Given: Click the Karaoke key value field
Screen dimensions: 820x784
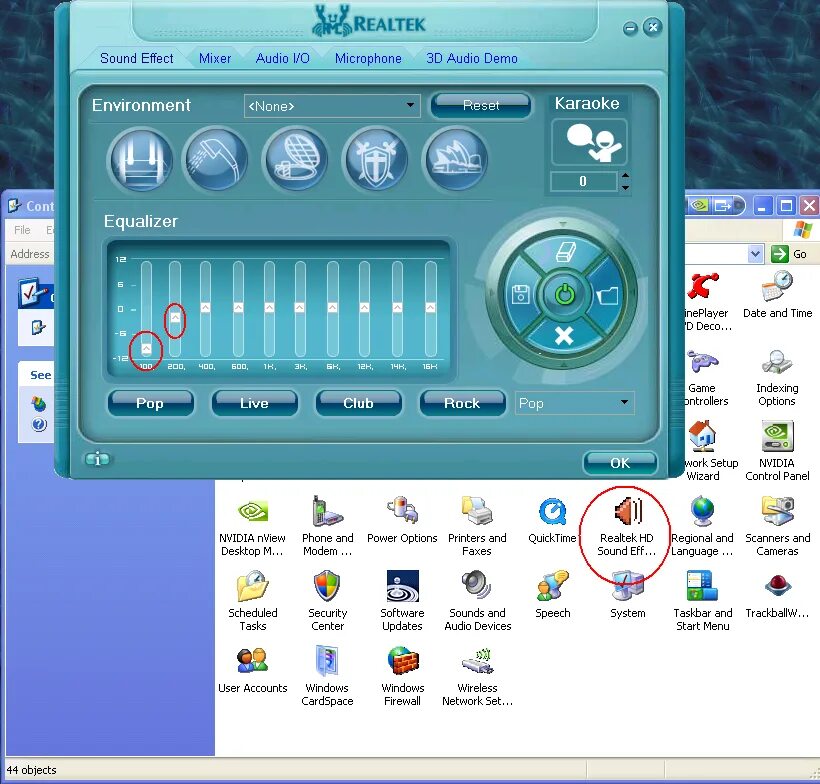Looking at the screenshot, I should 583,181.
